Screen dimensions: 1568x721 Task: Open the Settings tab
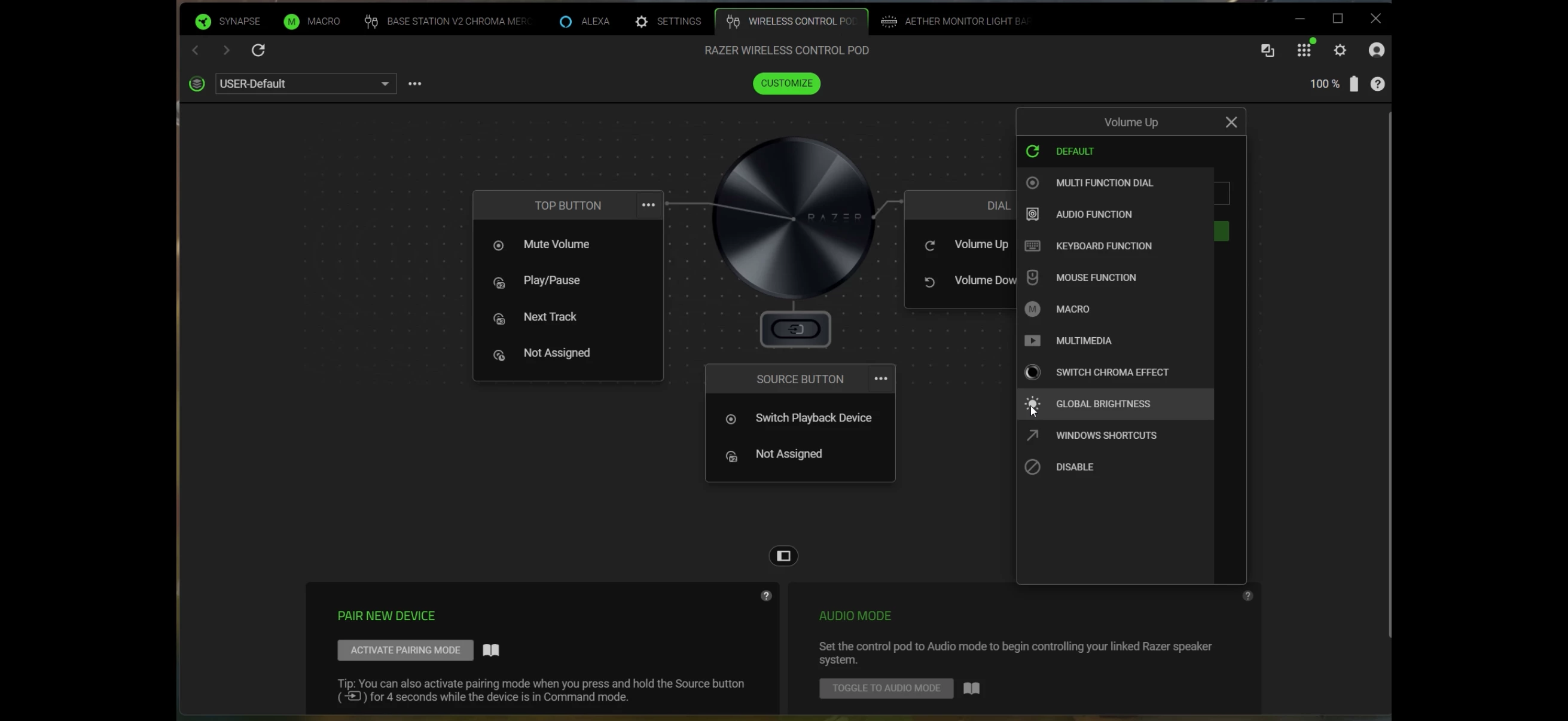pos(668,22)
